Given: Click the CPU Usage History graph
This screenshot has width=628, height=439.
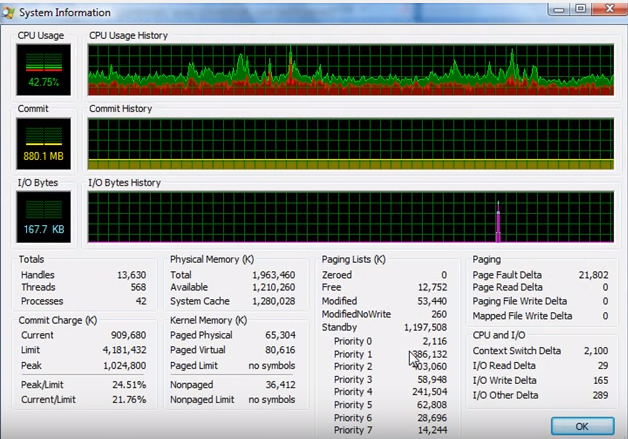Looking at the screenshot, I should click(350, 71).
